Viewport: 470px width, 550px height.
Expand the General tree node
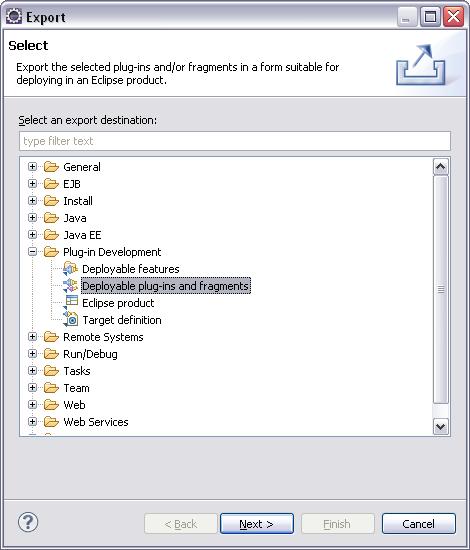point(32,167)
